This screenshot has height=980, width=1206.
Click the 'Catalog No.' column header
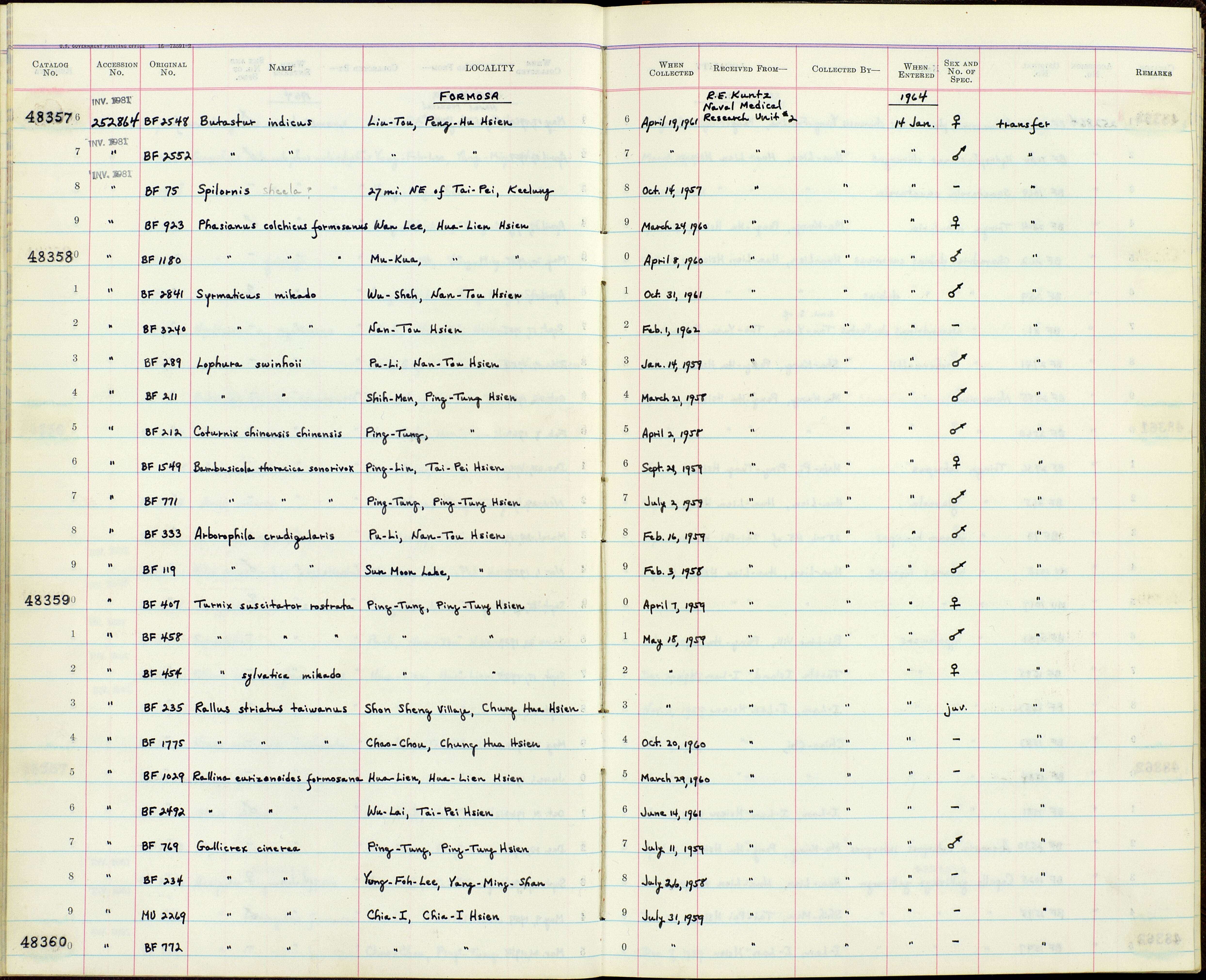point(50,68)
